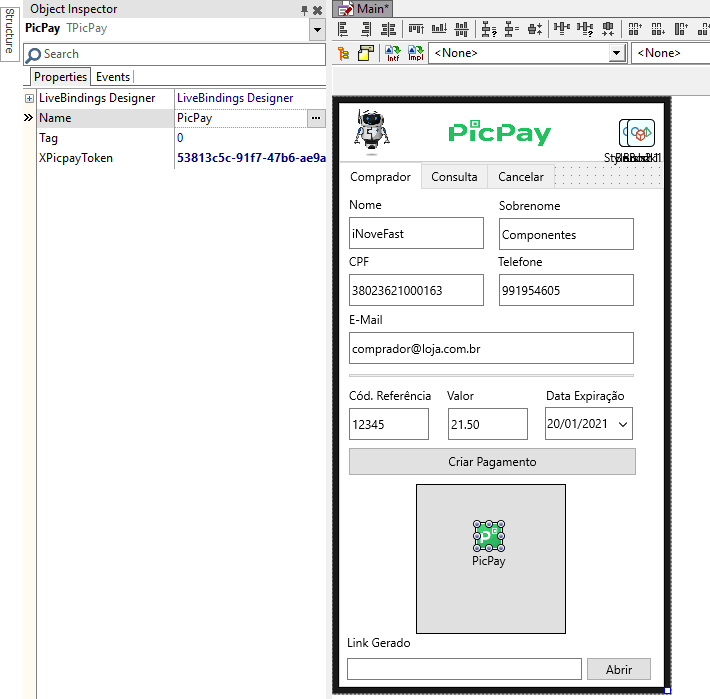Click the last grid-size icon, tall bars with up arrow
Image resolution: width=710 pixels, height=699 pixels.
pyautogui.click(x=681, y=29)
